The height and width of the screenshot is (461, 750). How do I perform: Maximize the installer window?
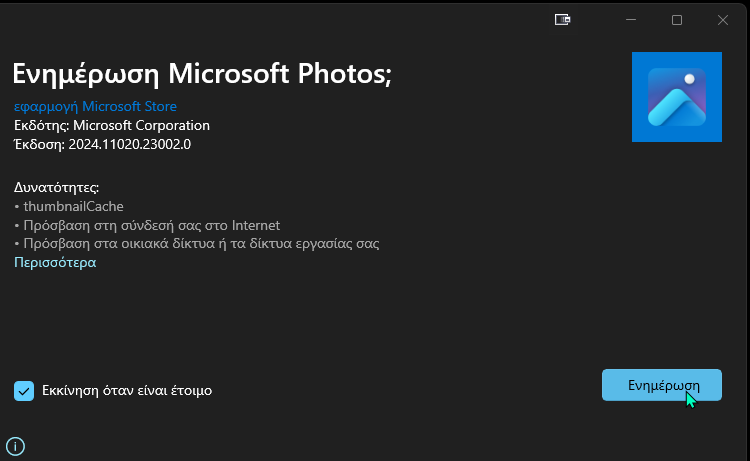coord(677,20)
